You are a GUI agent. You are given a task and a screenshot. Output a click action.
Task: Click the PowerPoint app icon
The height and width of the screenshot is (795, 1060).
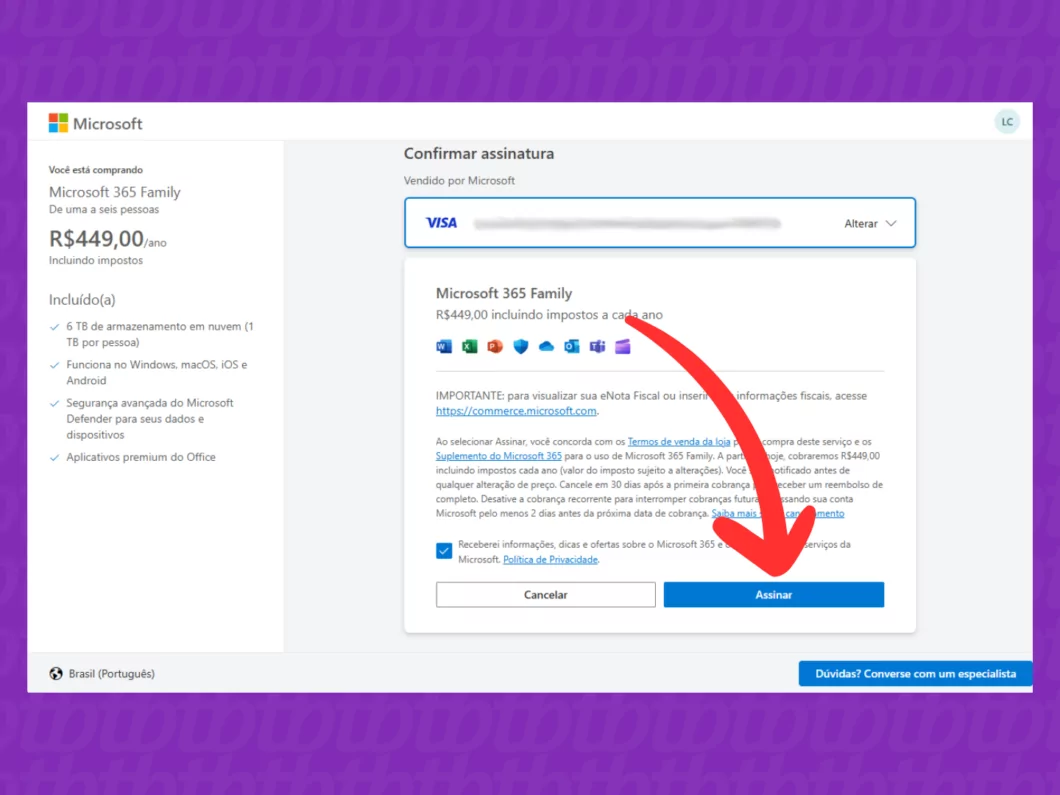(496, 347)
